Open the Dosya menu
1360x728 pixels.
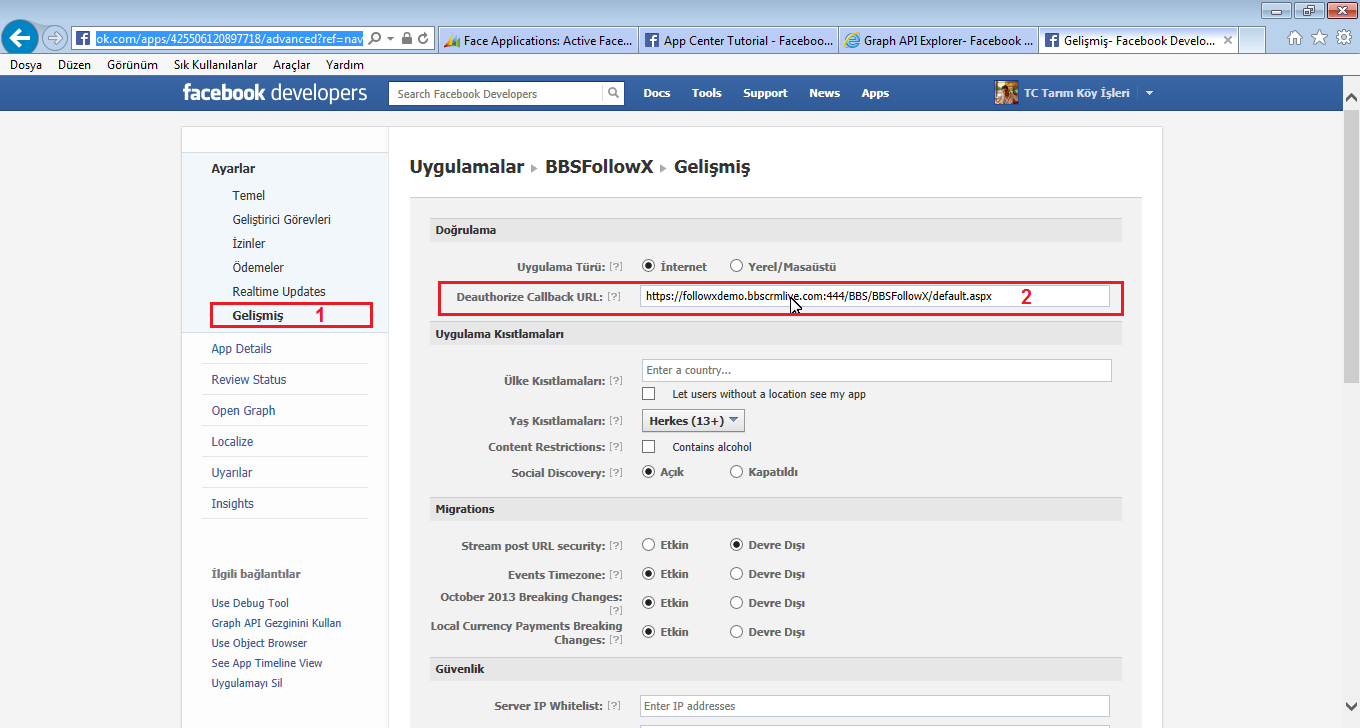26,65
